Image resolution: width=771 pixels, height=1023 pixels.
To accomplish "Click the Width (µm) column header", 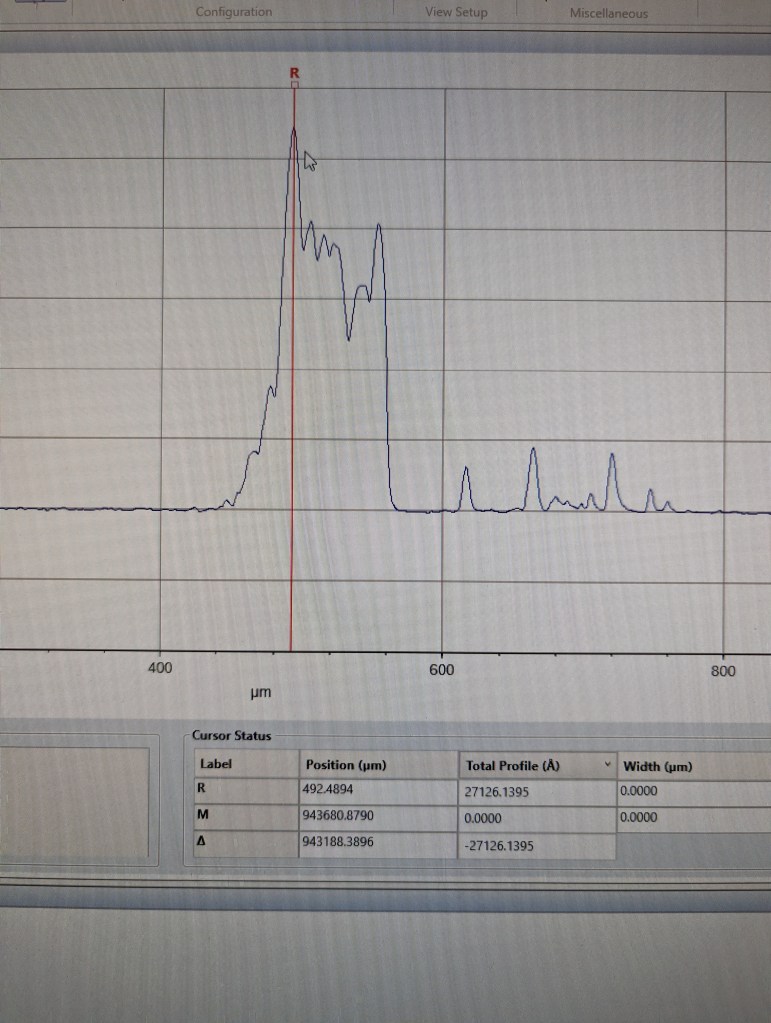I will 692,766.
